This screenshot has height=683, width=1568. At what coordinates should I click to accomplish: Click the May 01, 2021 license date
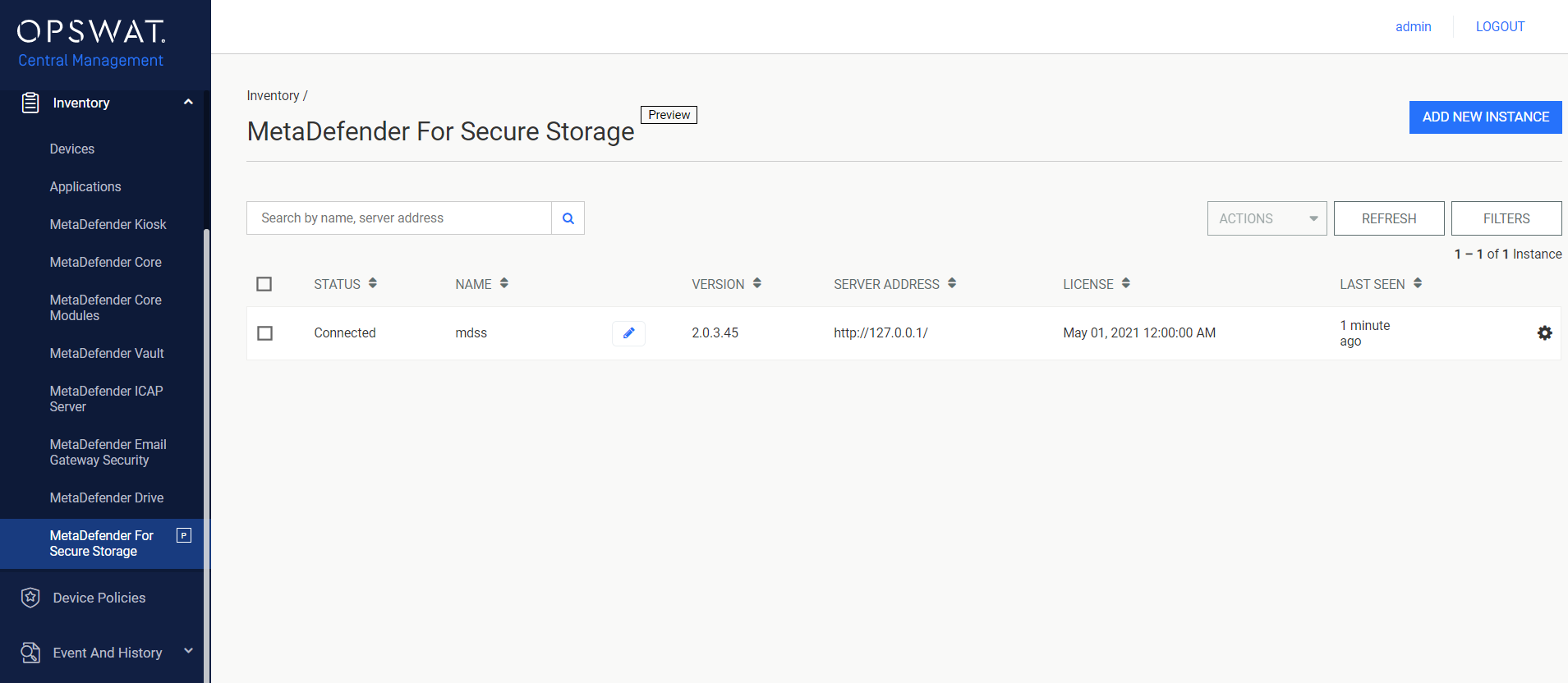(1139, 333)
